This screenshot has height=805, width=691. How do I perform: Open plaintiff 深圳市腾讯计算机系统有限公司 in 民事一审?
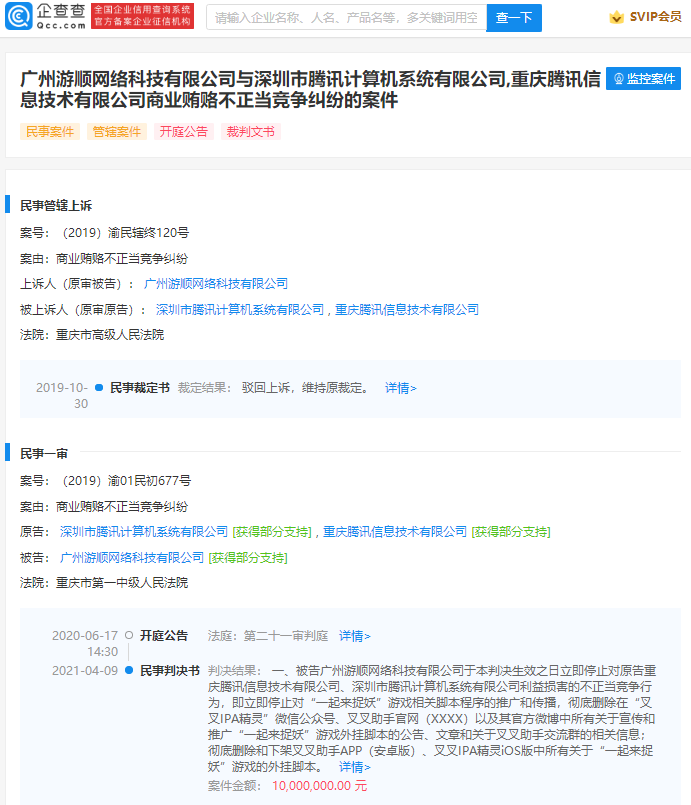click(x=144, y=531)
